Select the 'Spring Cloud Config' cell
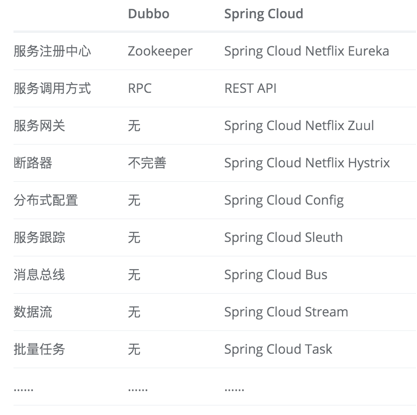 [x=284, y=201]
